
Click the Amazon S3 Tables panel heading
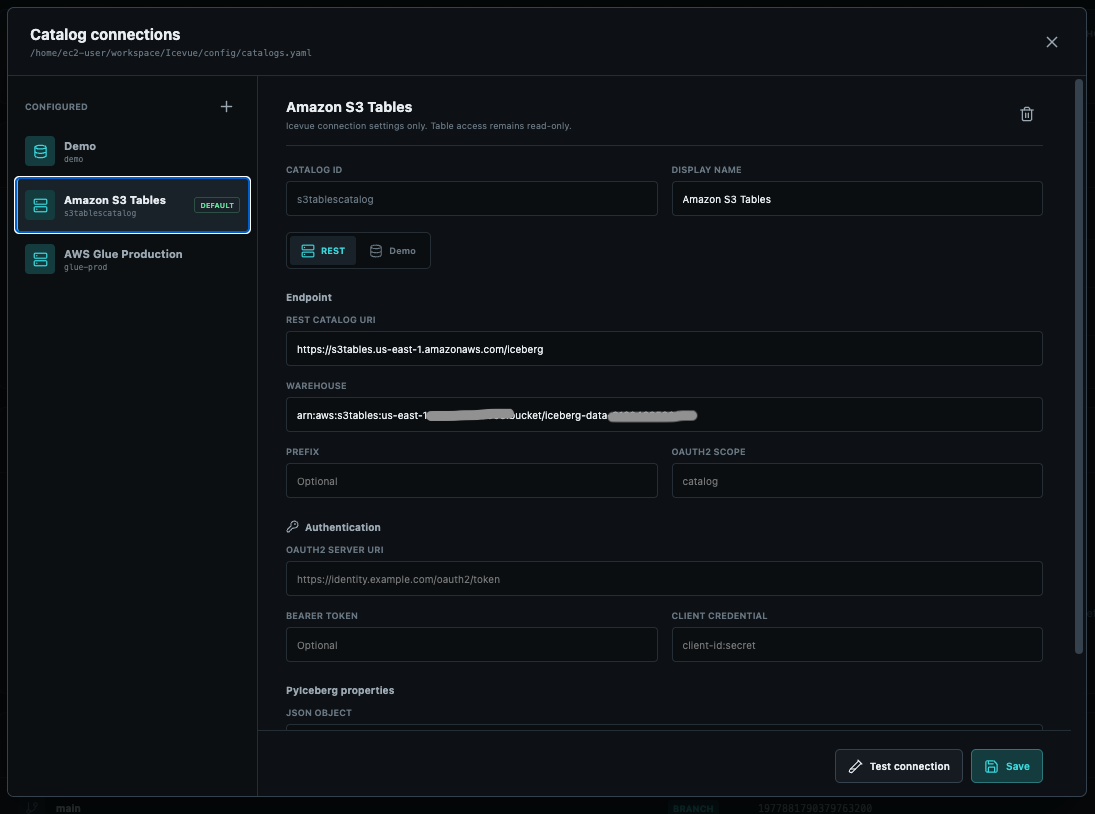tap(349, 107)
